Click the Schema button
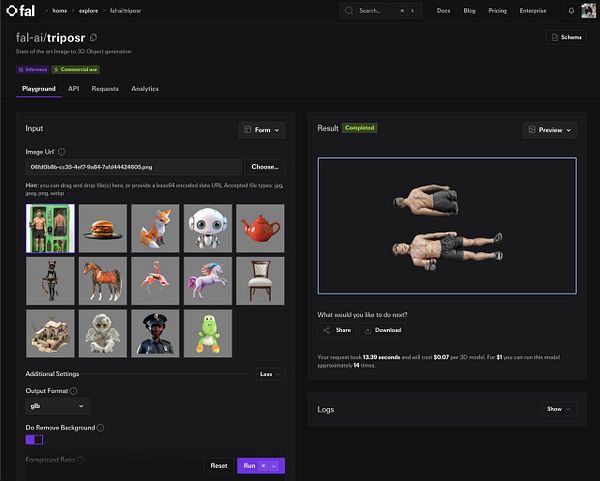This screenshot has width=600, height=481. click(x=566, y=37)
